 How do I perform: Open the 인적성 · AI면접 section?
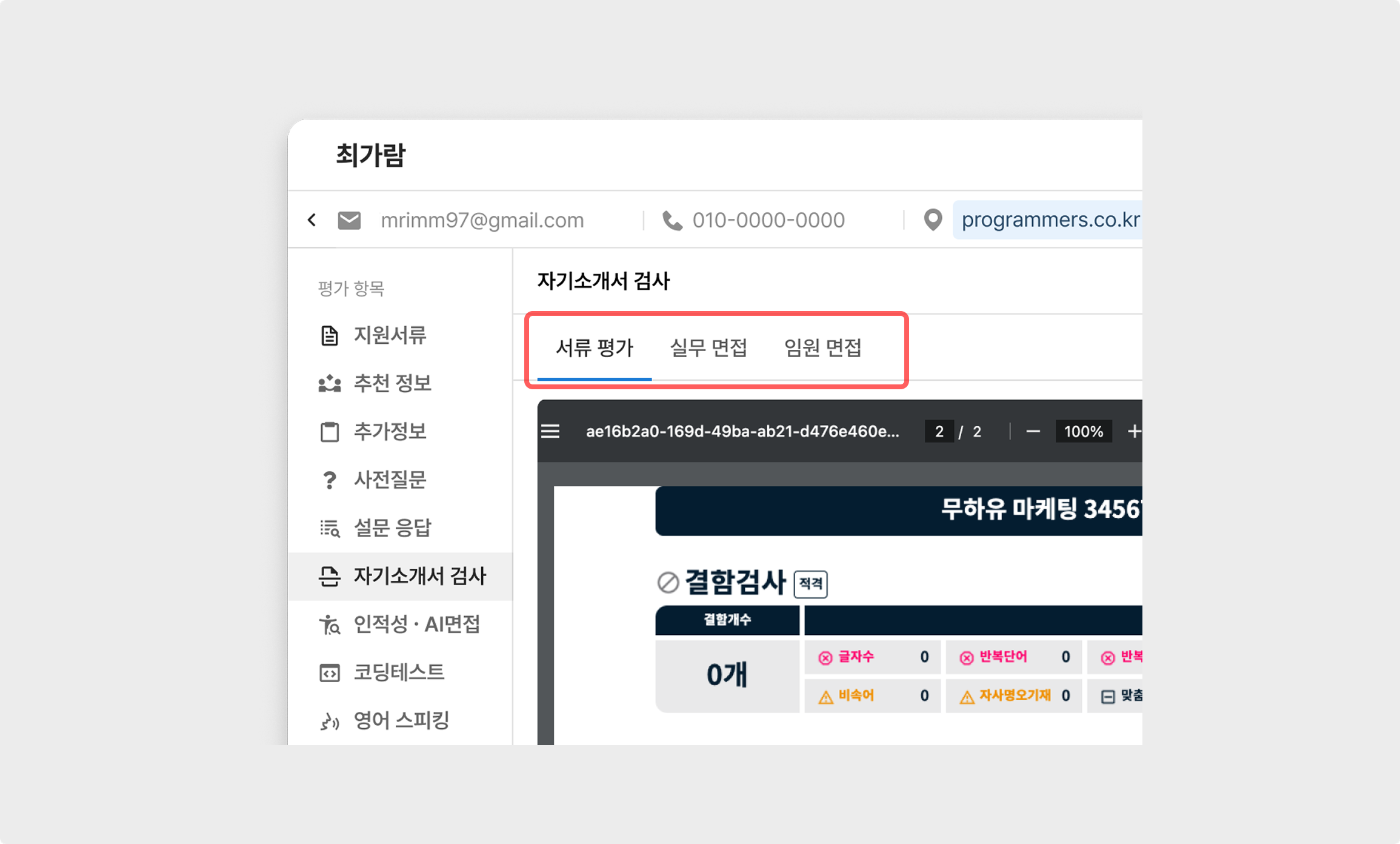[416, 624]
